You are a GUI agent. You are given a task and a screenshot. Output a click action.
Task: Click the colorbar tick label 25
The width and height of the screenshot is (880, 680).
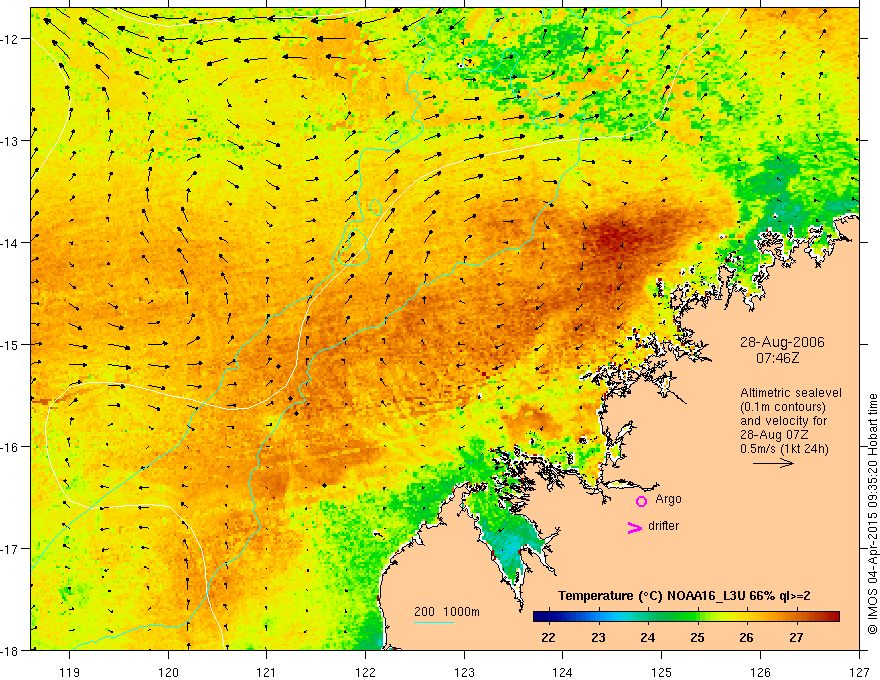point(698,637)
